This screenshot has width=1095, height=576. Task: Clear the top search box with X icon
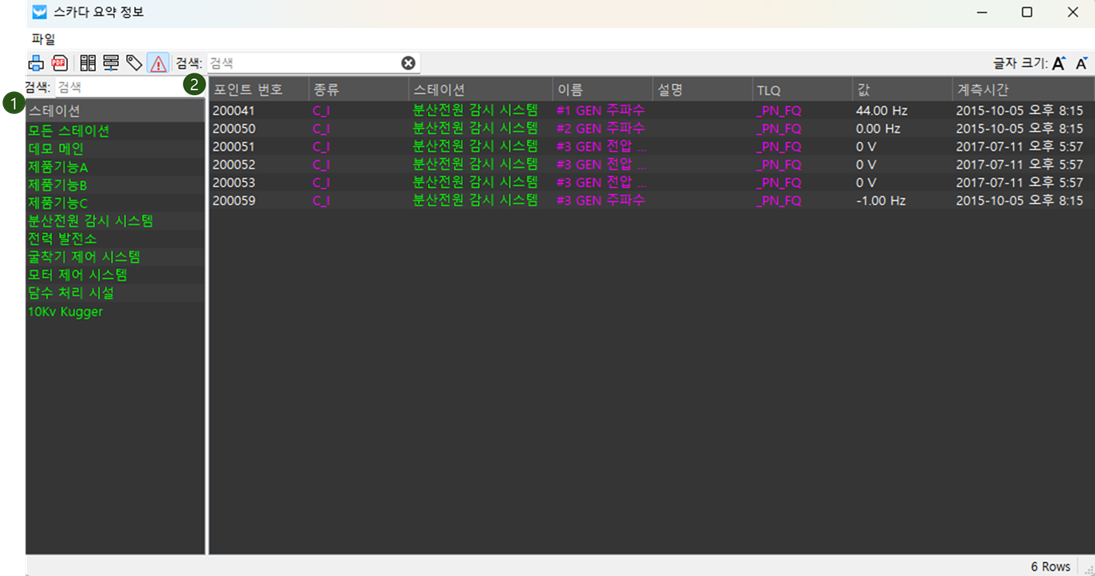[408, 63]
